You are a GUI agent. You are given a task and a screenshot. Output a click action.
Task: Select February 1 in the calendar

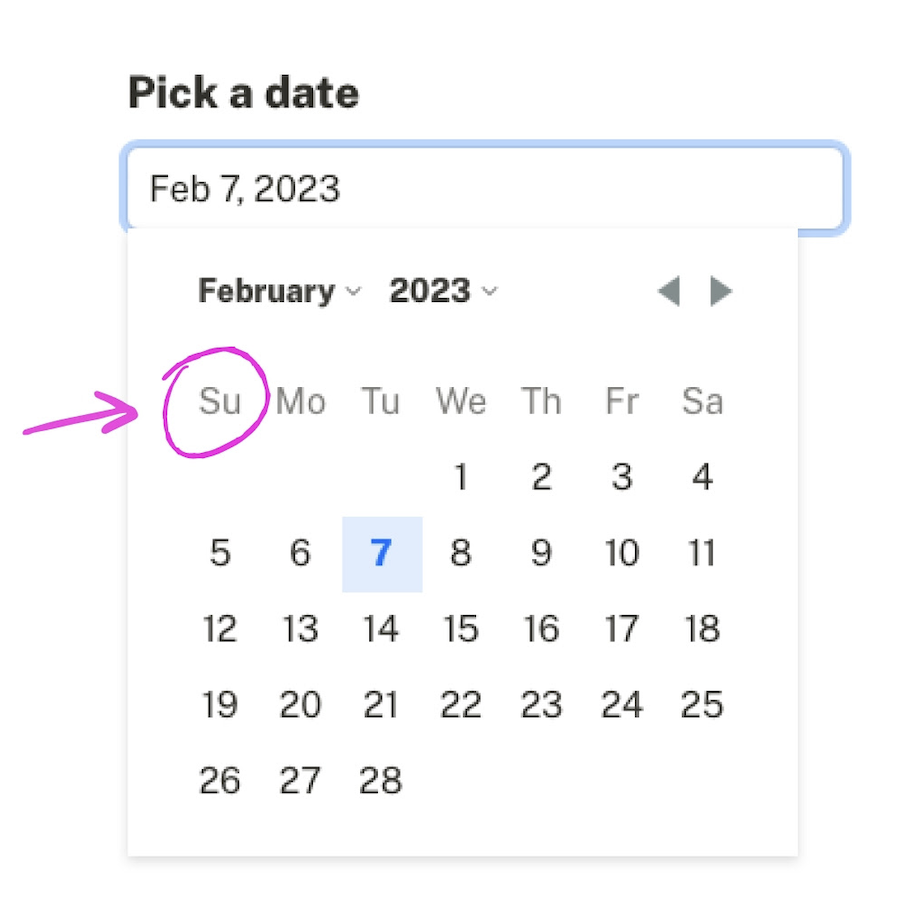(x=461, y=478)
